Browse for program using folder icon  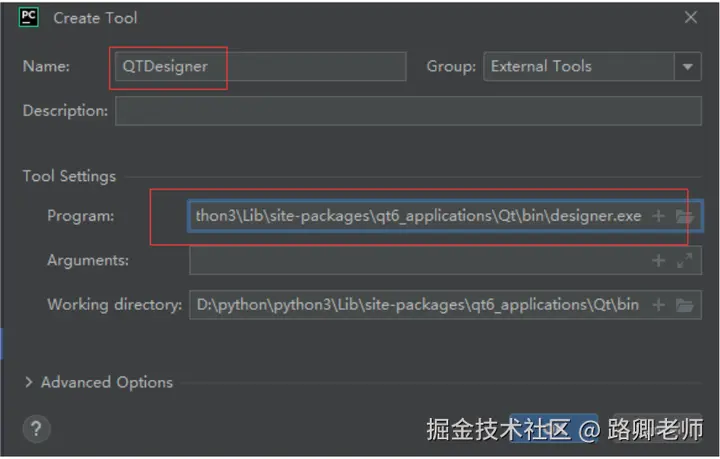tap(685, 217)
